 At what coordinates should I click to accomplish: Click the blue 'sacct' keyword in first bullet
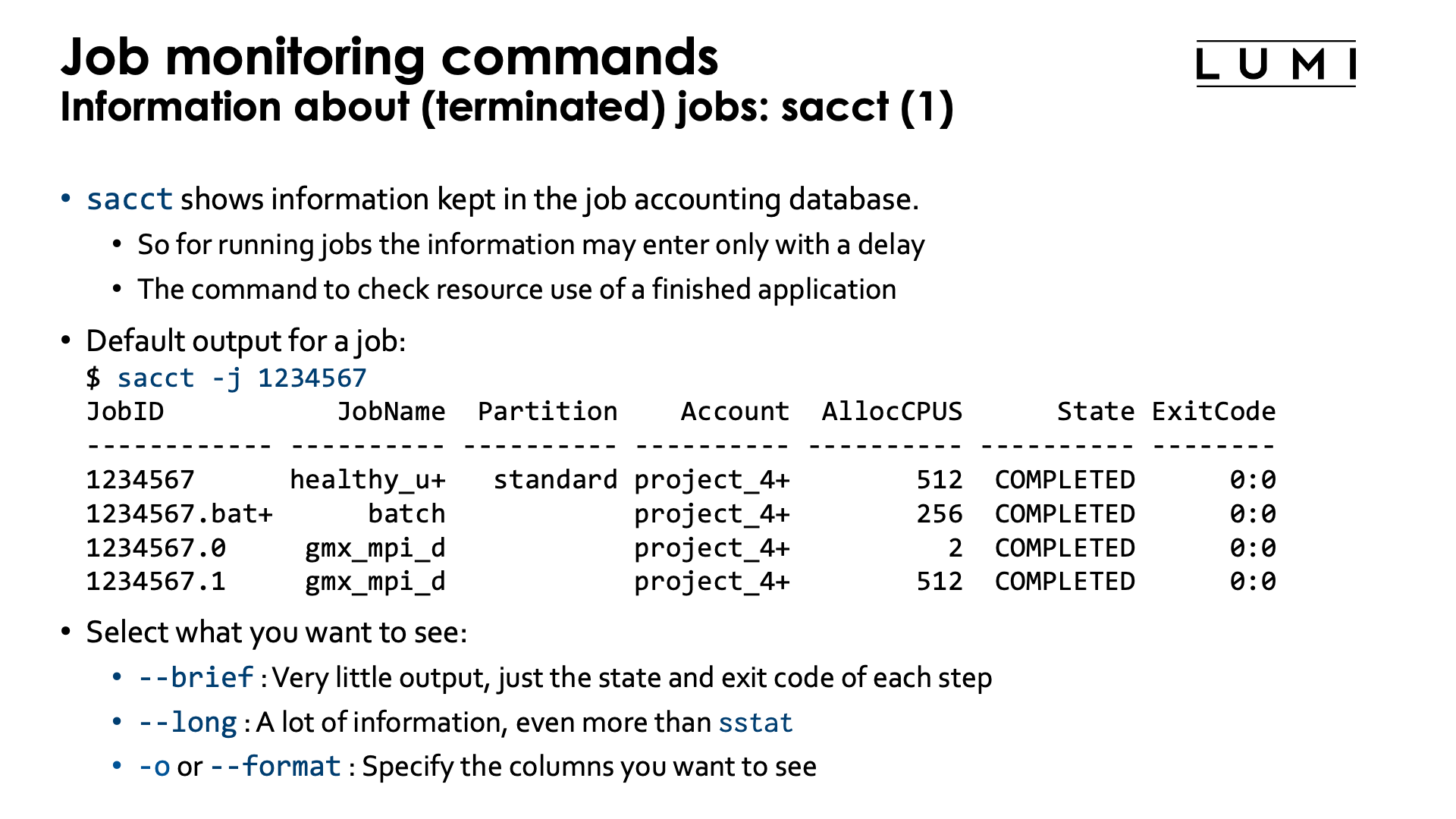click(130, 199)
